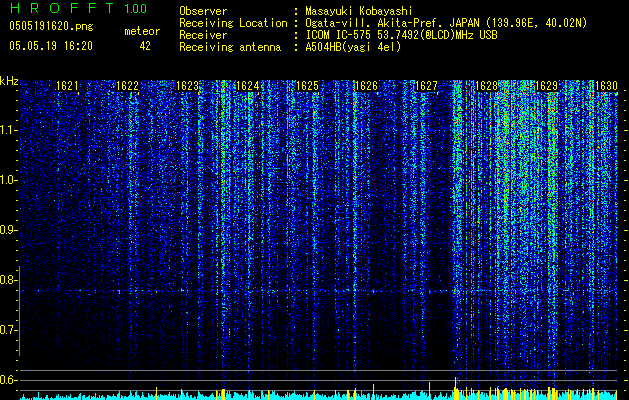The width and height of the screenshot is (629, 400).
Task: Click the HROFFT 1.0.0 title text
Action: click(78, 8)
